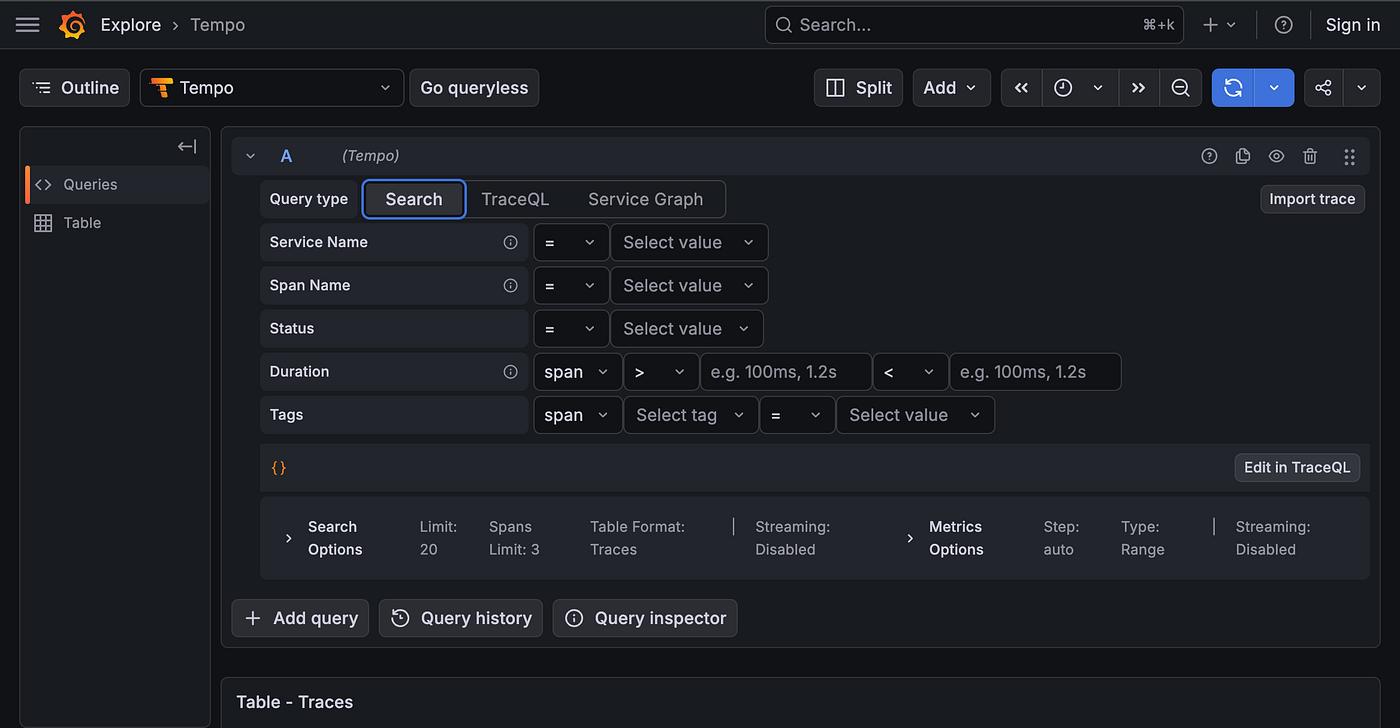Expand Search Options section
Viewport: 1400px width, 728px height.
click(x=288, y=538)
